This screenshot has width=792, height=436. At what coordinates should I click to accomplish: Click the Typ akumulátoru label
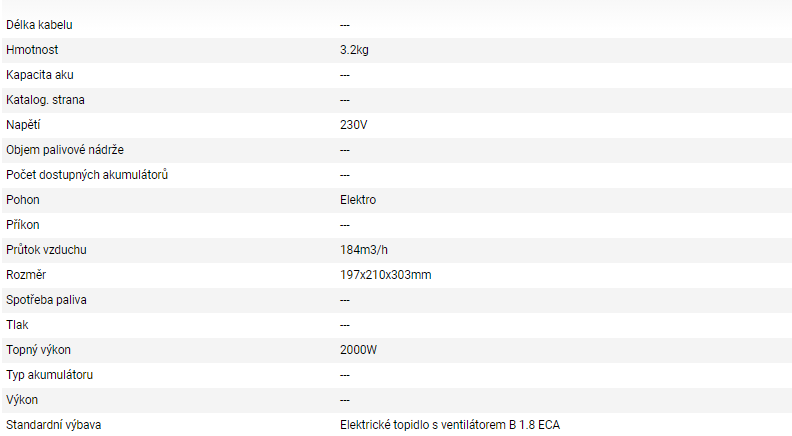click(x=50, y=374)
